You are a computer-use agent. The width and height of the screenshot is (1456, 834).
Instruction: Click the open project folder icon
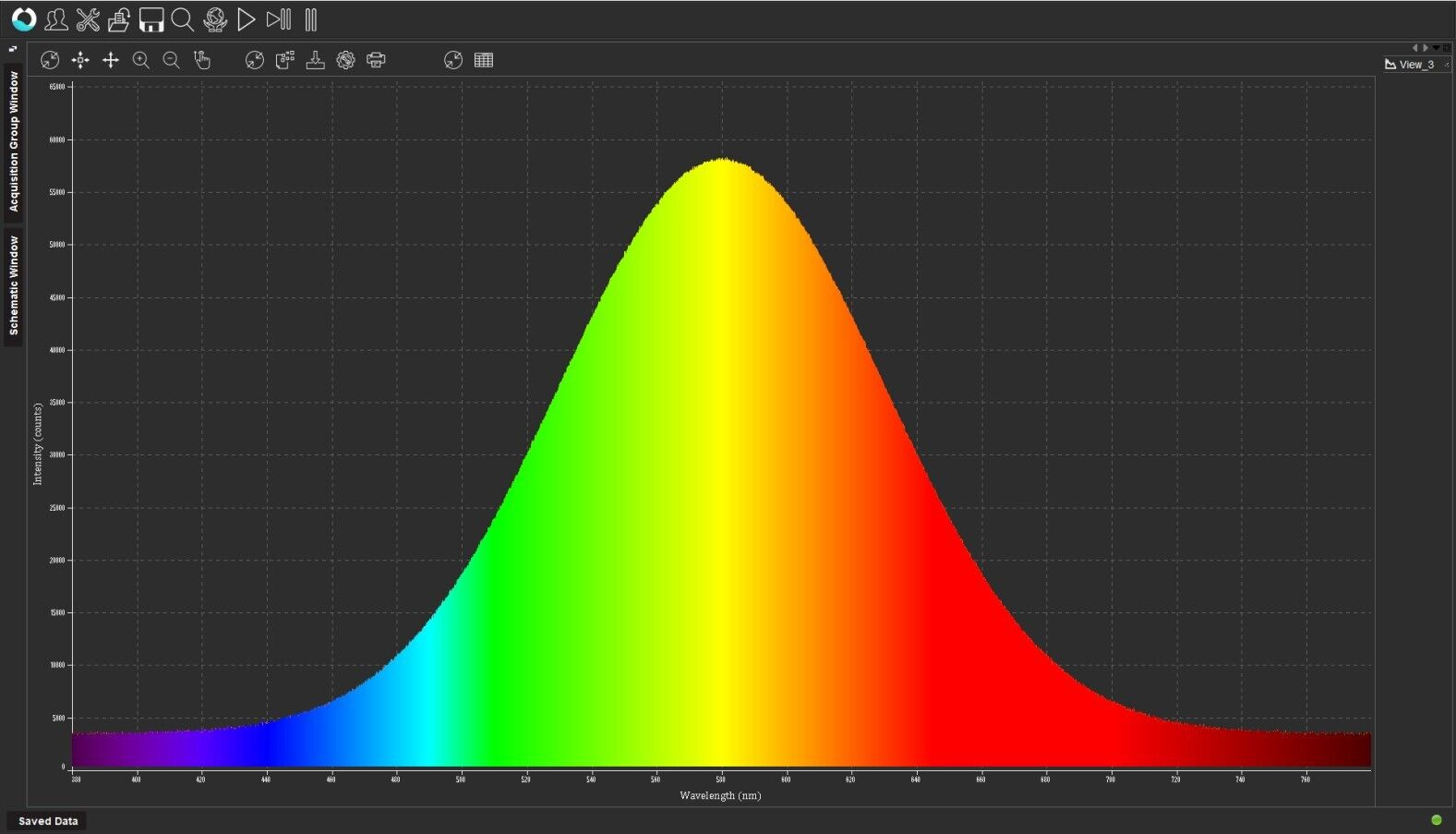118,18
